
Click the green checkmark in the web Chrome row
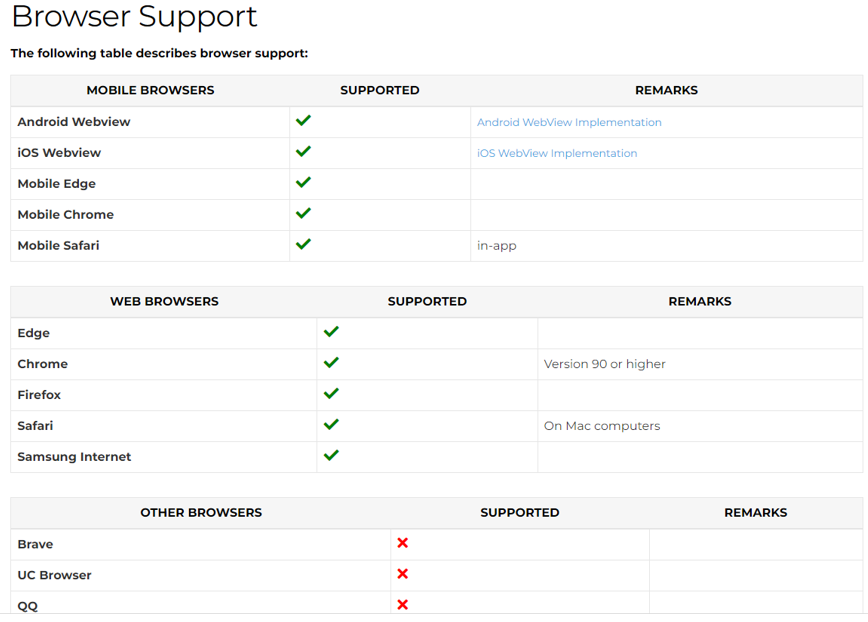tap(331, 363)
